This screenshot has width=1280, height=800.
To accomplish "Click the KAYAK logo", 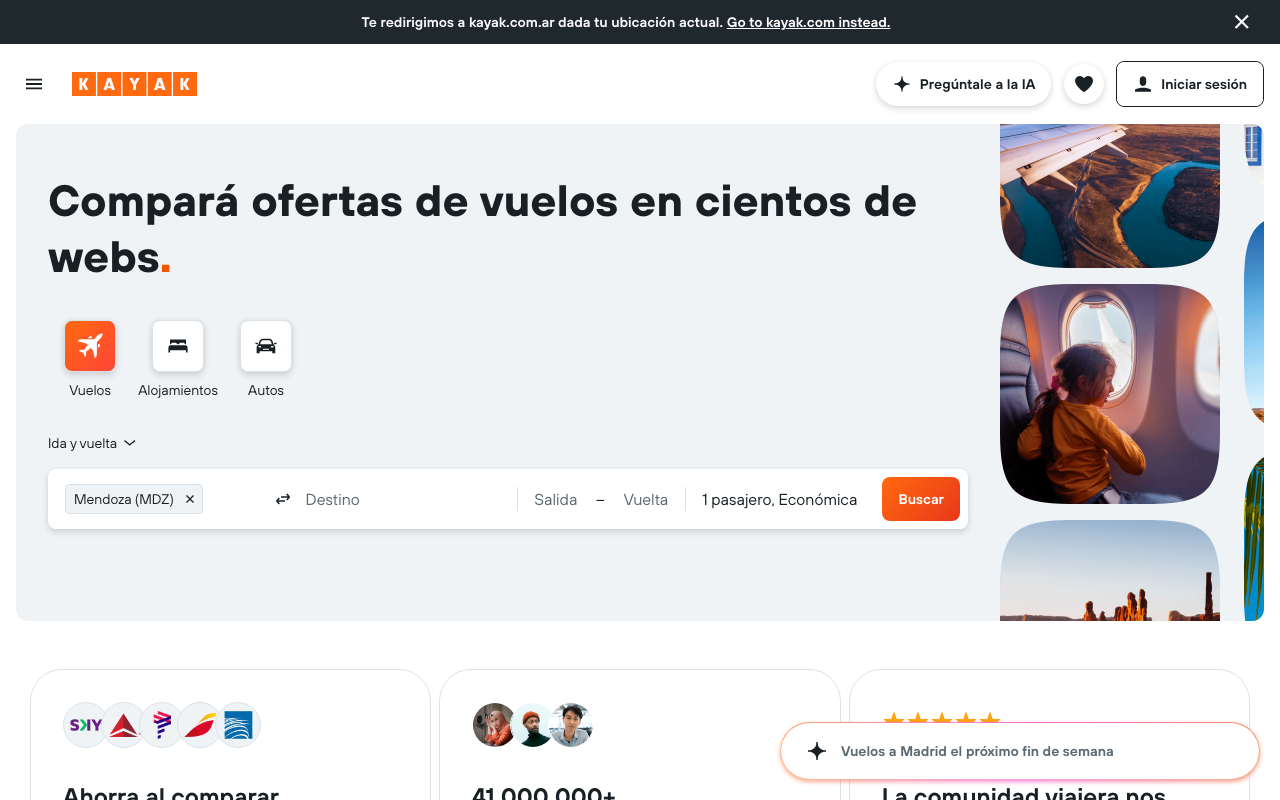I will coord(134,84).
